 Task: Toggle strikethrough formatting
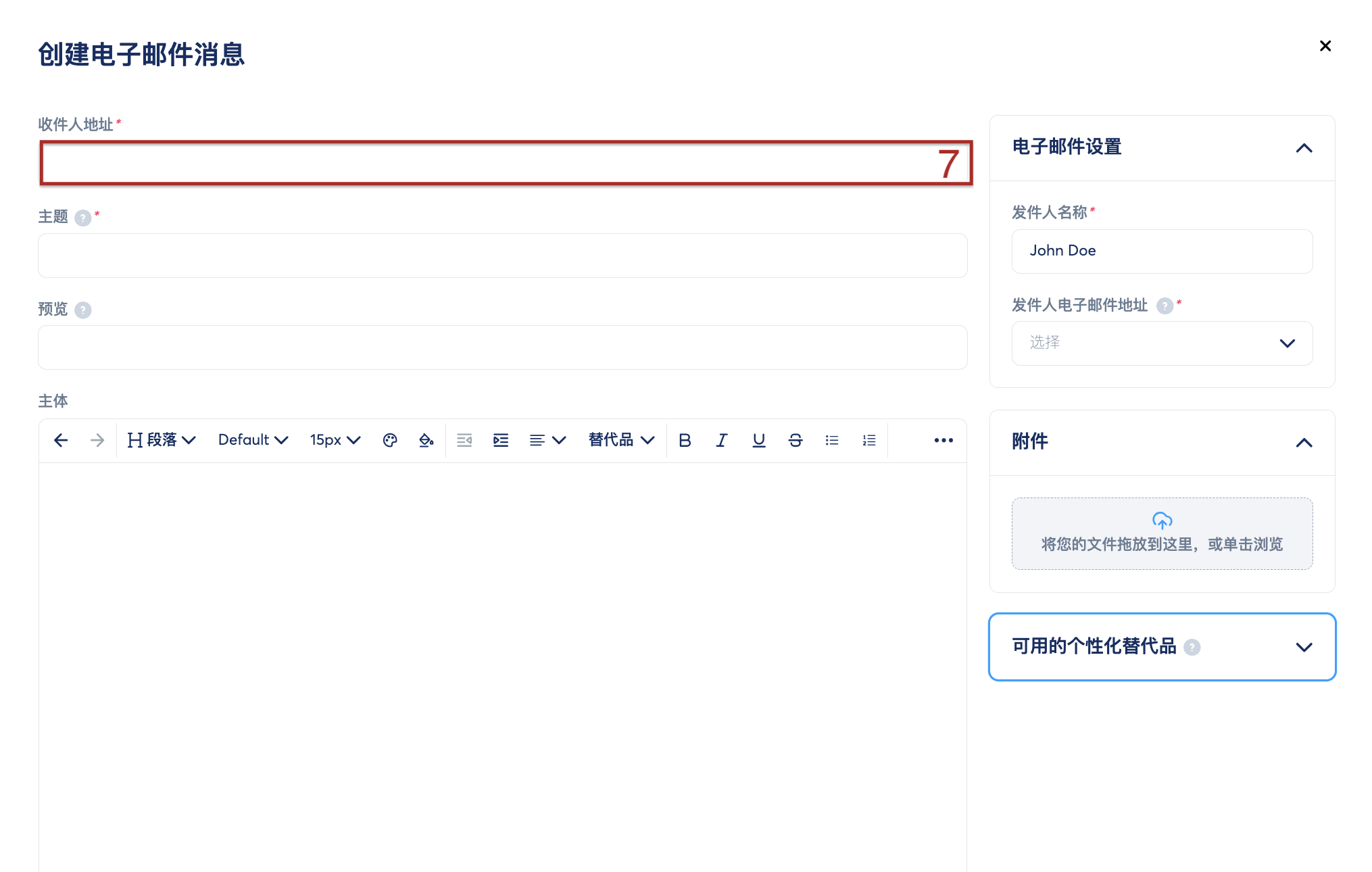pos(795,440)
